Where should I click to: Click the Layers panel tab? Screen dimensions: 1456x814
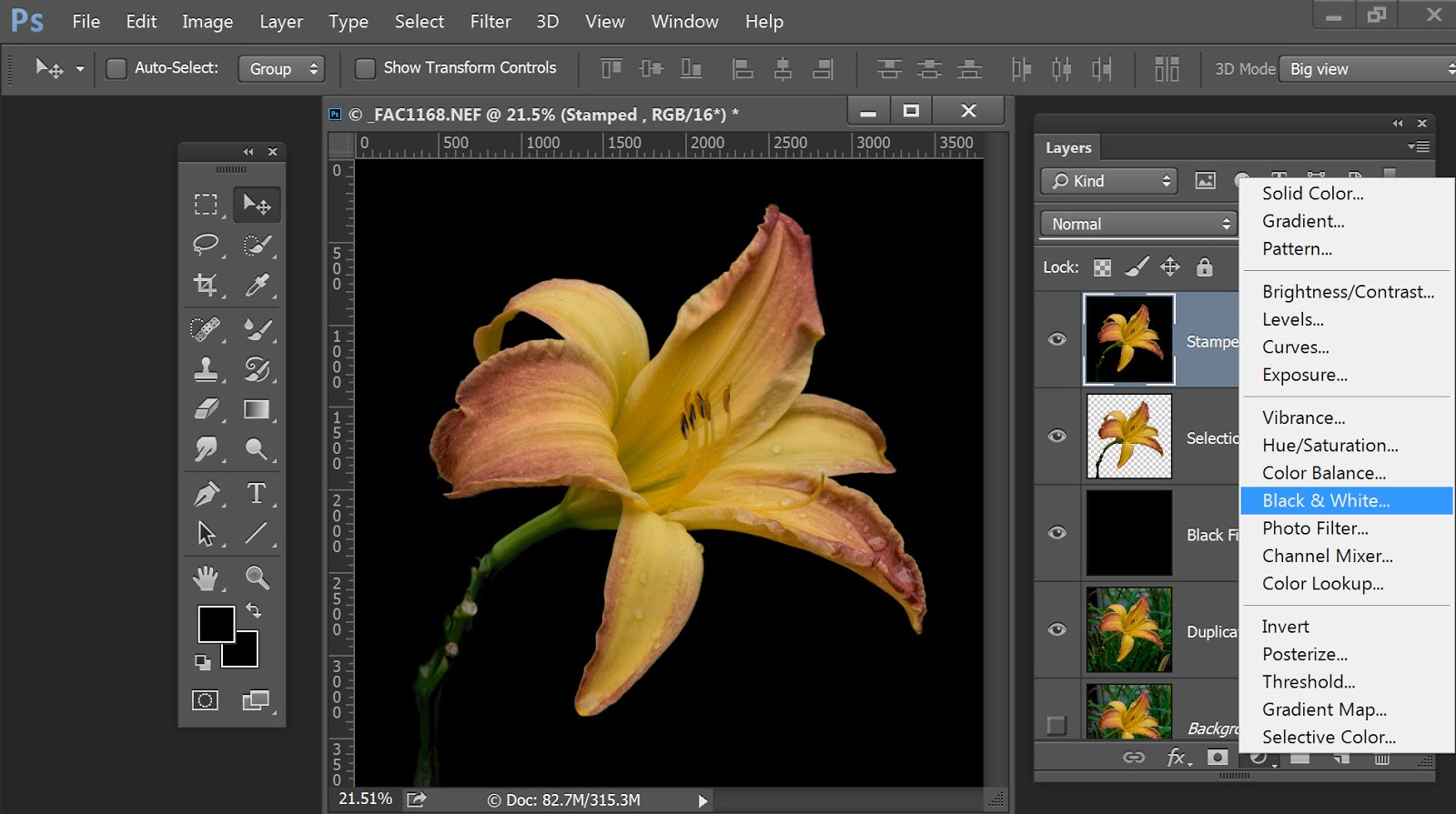pos(1068,147)
